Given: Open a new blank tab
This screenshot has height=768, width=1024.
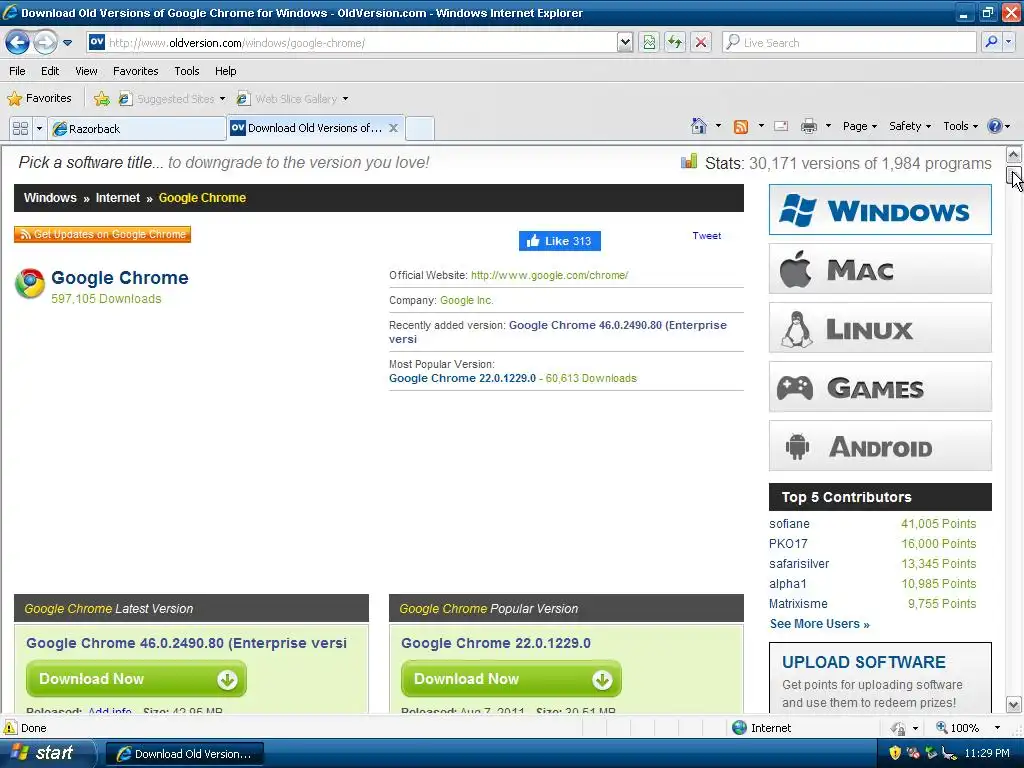Looking at the screenshot, I should tap(420, 129).
